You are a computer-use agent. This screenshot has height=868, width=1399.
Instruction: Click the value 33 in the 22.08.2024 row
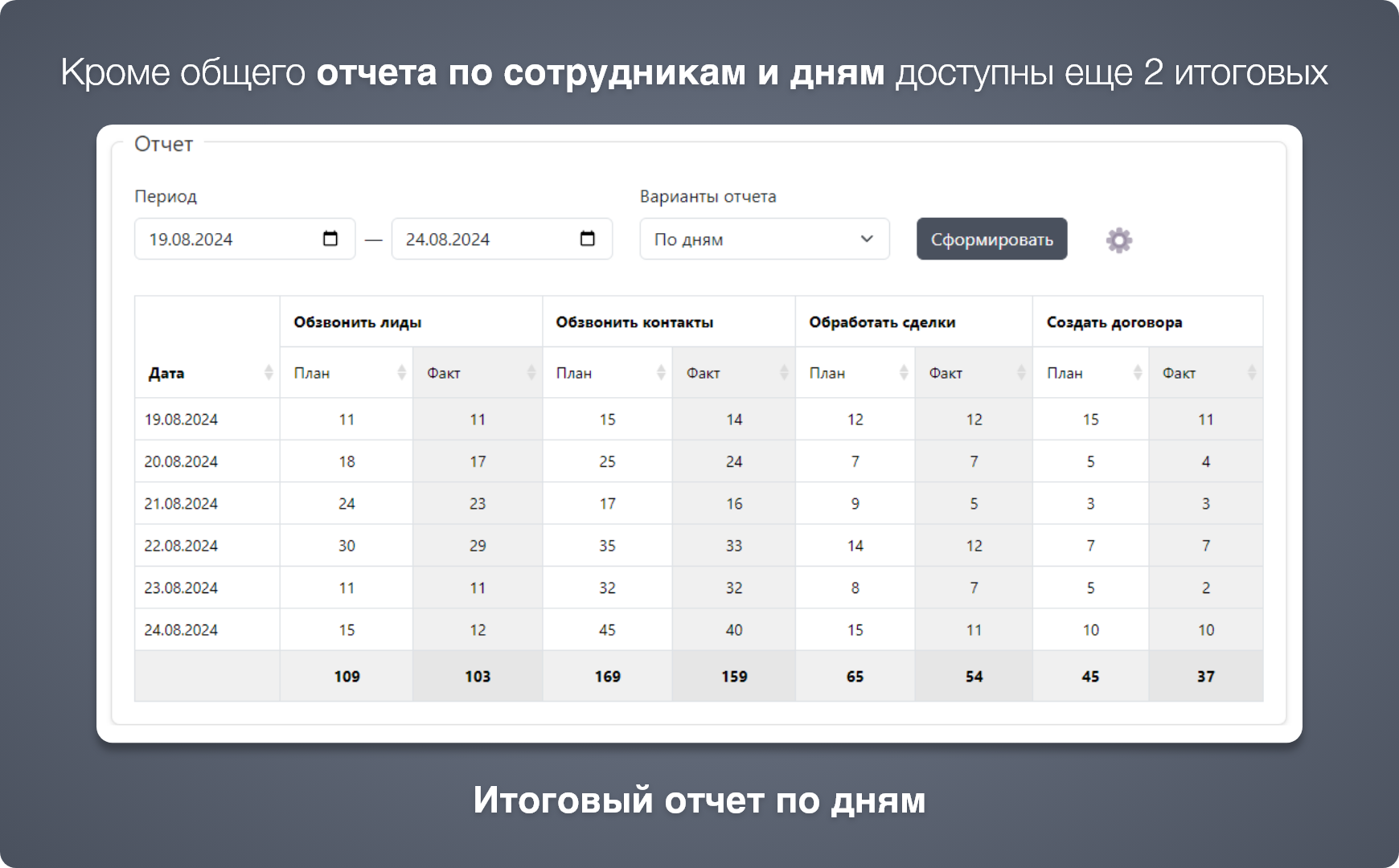734,546
